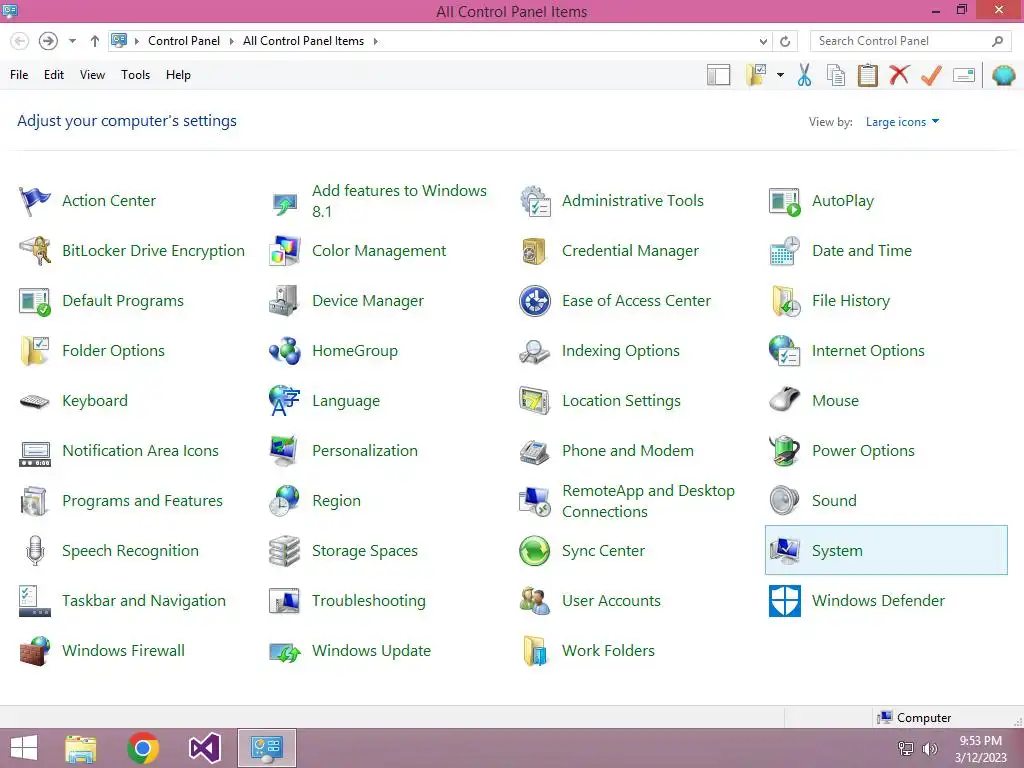Screen dimensions: 1024x768
Task: Open the Sound speaker icon
Action: (x=785, y=501)
